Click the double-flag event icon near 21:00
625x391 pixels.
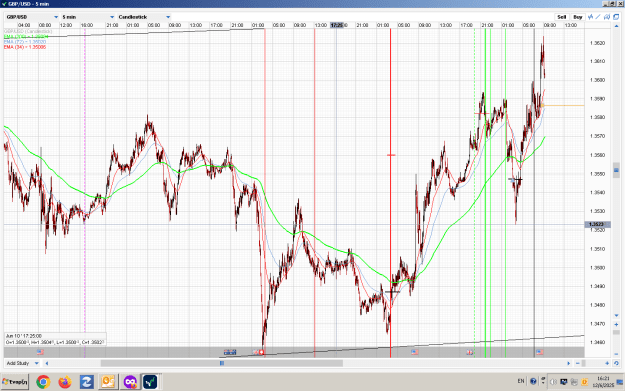pos(230,352)
